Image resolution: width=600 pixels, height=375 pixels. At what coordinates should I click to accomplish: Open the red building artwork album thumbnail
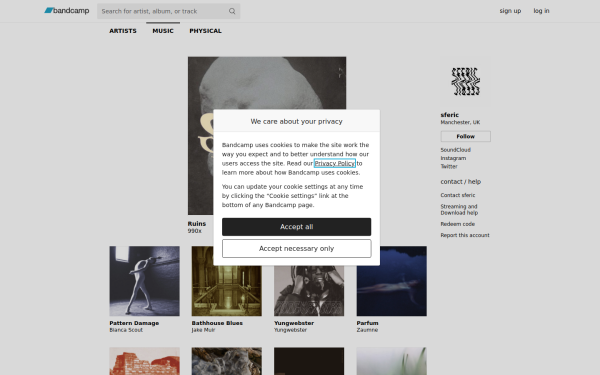(x=144, y=361)
